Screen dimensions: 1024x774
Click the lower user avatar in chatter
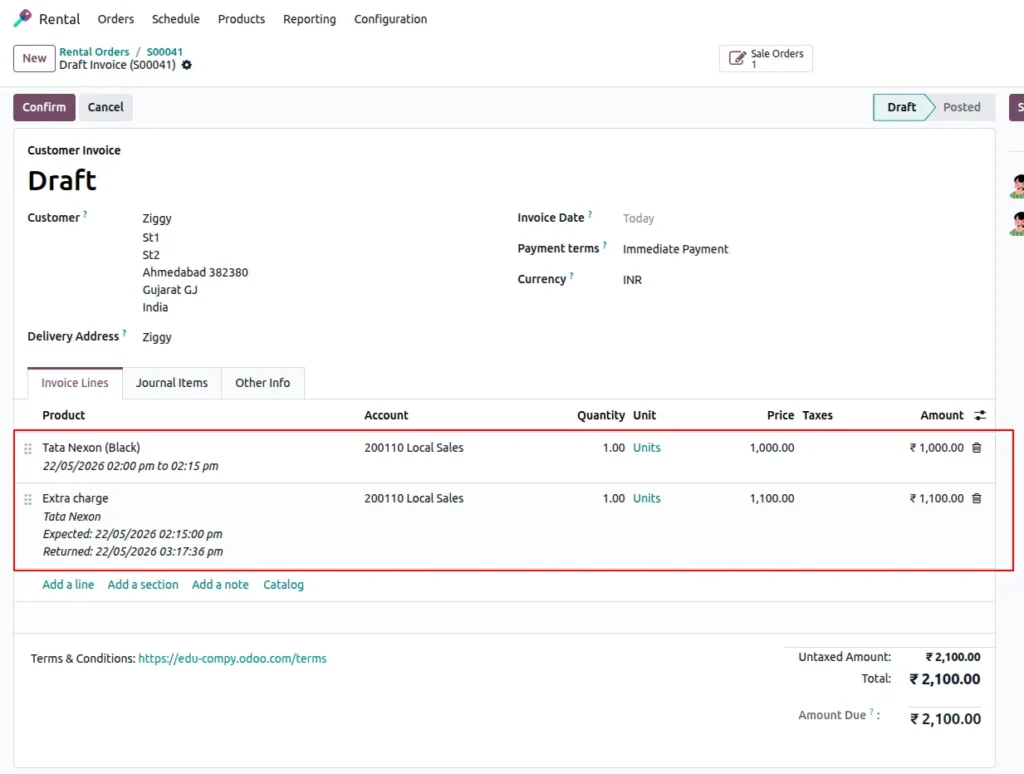pos(1017,224)
